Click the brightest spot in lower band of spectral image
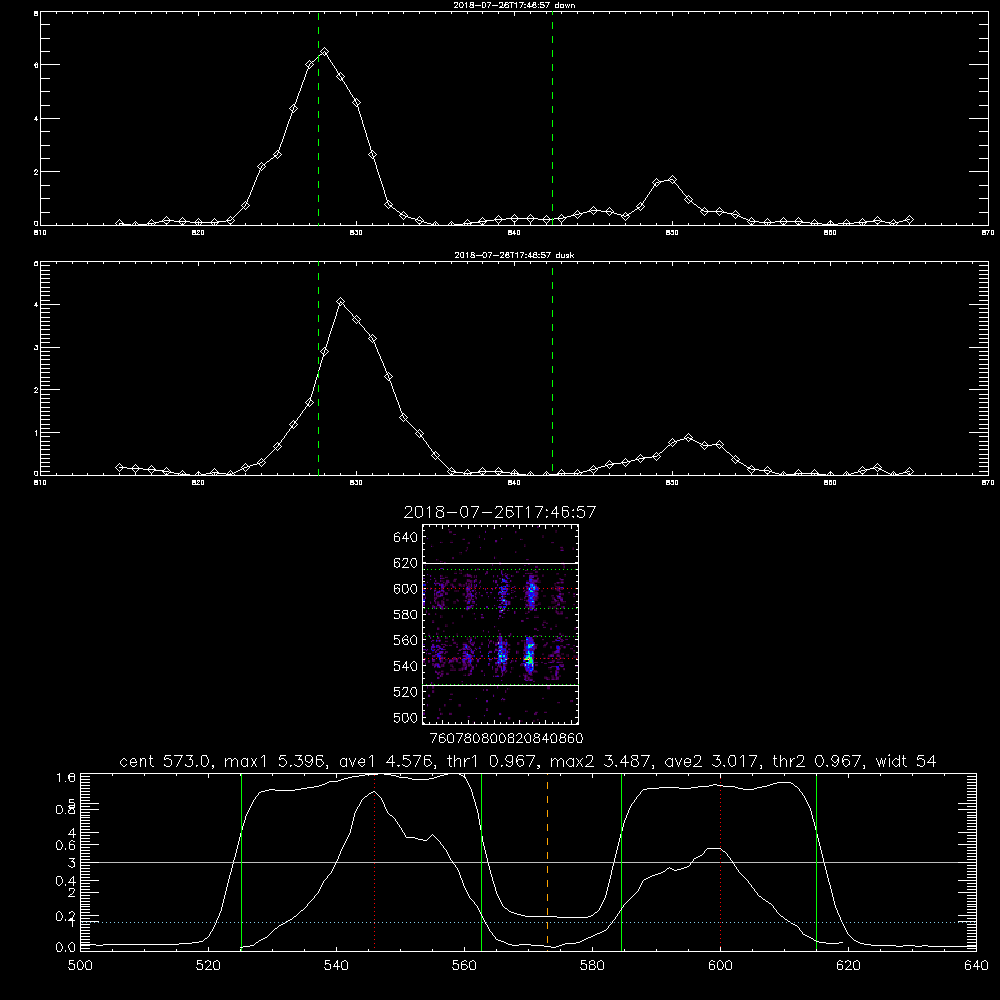Screen dimensions: 1000x1000 pyautogui.click(x=529, y=659)
